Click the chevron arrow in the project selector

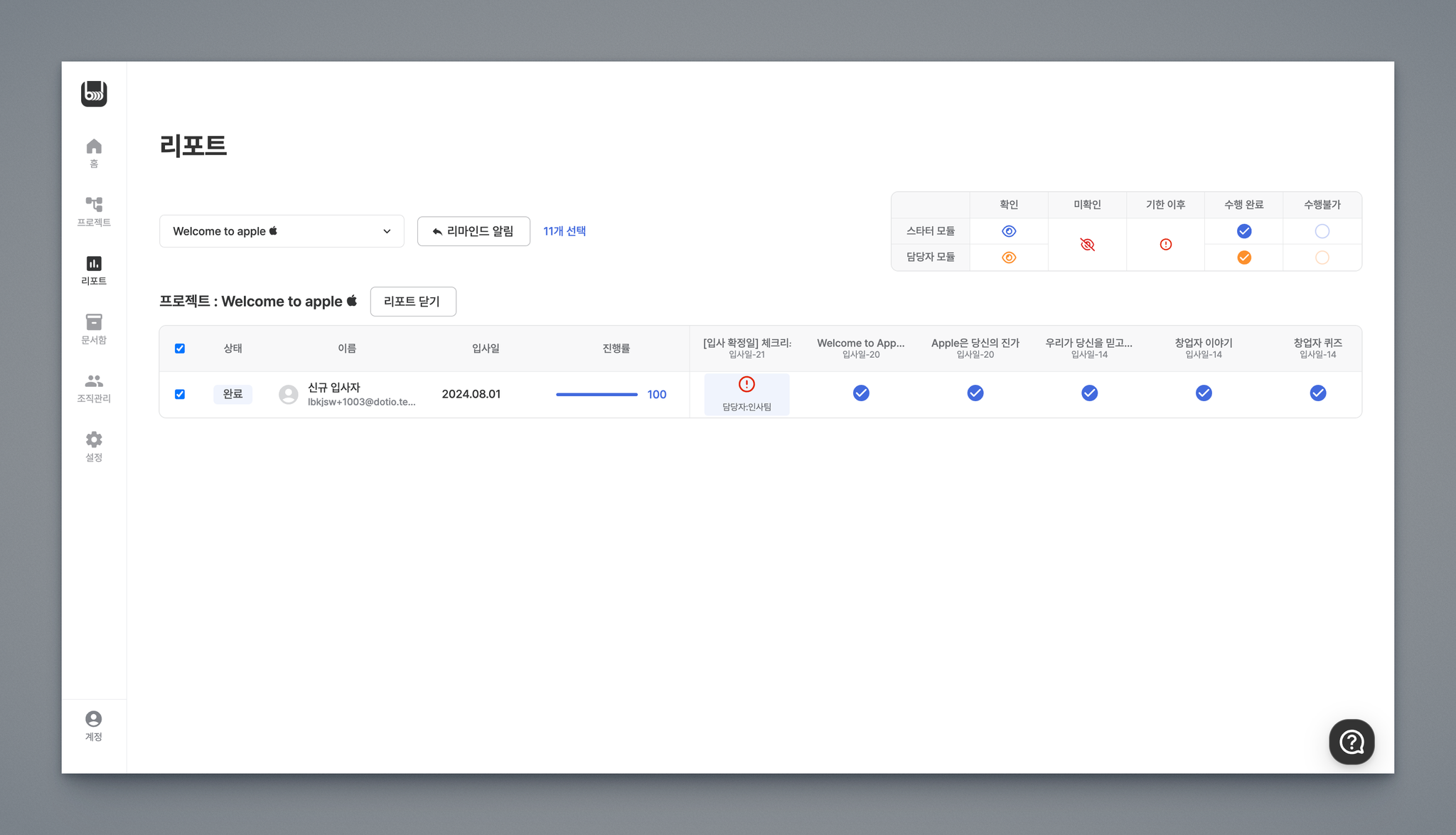click(x=387, y=231)
